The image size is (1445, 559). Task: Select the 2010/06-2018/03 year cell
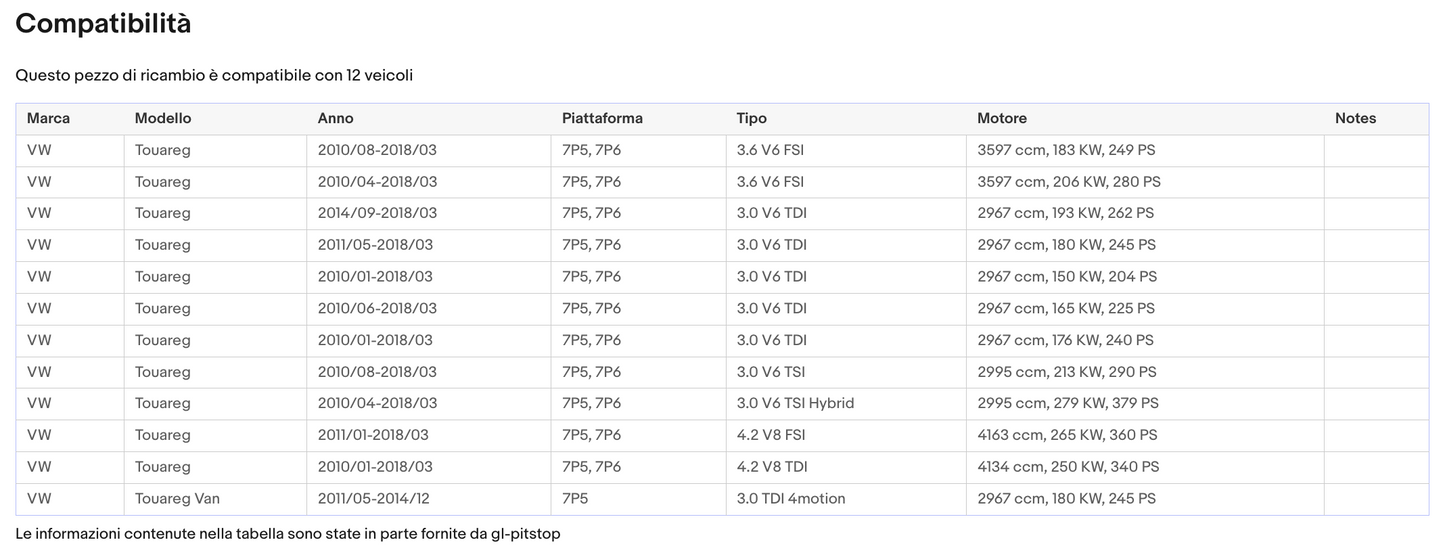(377, 308)
